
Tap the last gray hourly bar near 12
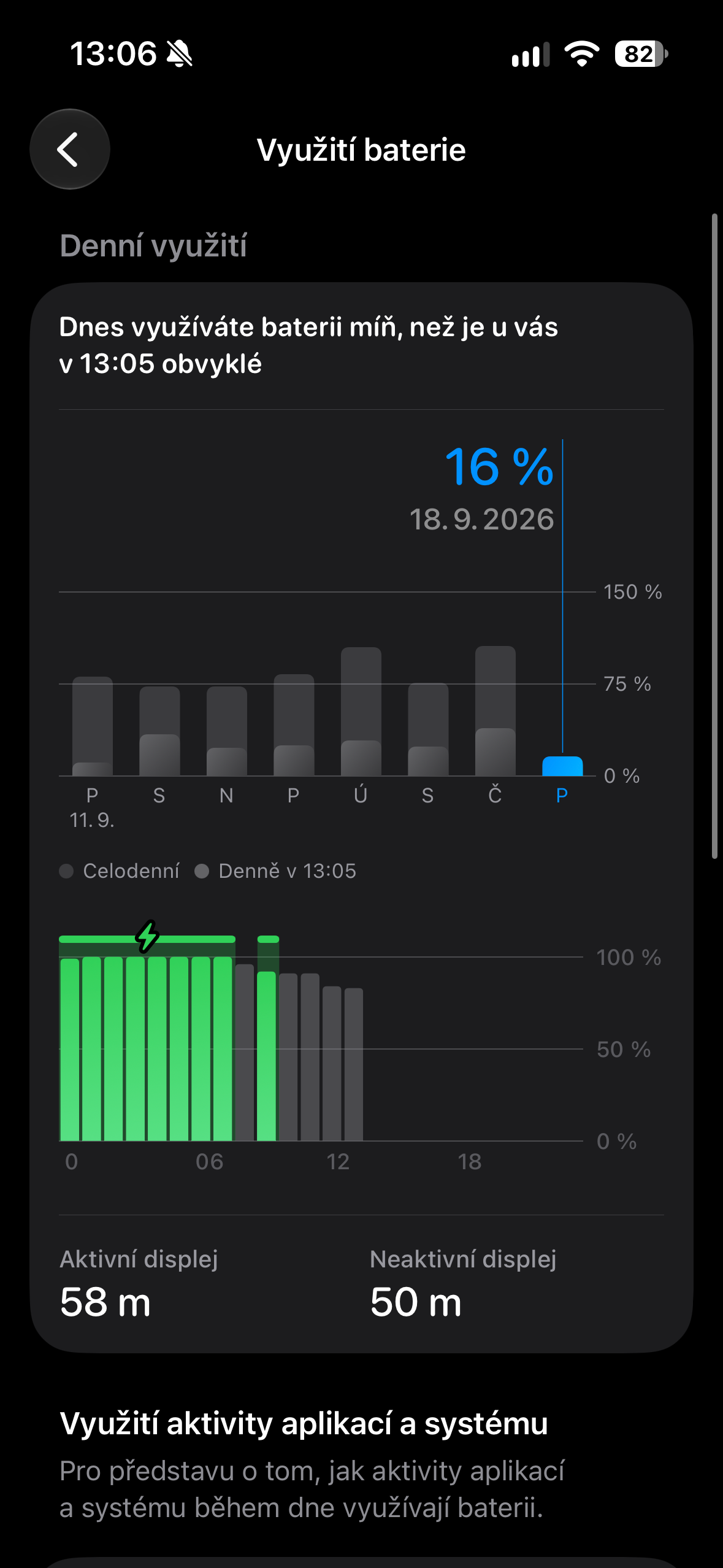click(353, 1064)
